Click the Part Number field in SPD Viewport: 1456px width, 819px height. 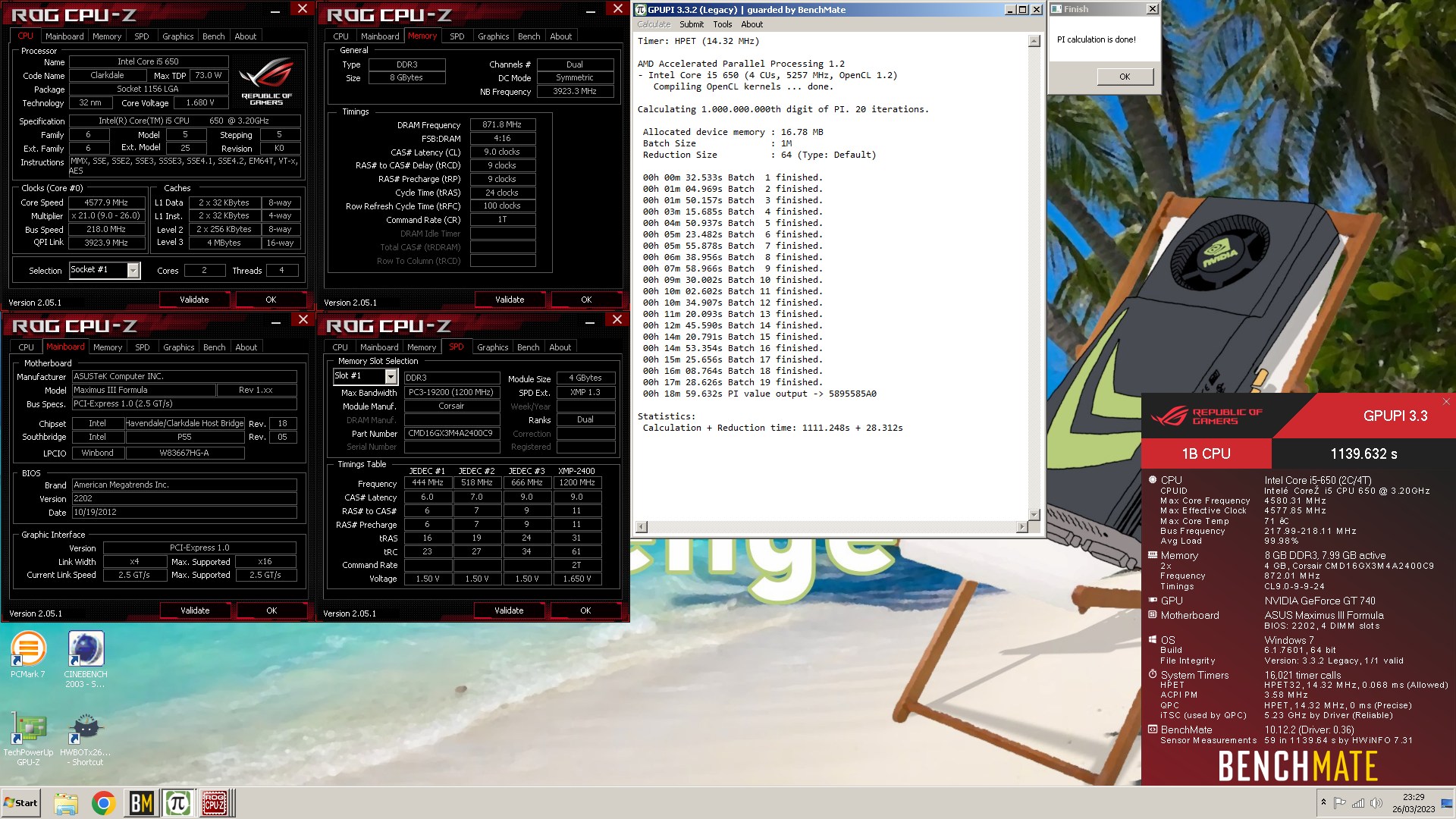[x=451, y=434]
